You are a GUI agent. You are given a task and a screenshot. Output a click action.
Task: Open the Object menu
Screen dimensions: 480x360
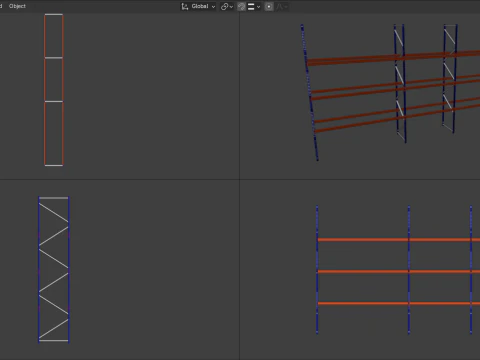[x=17, y=6]
